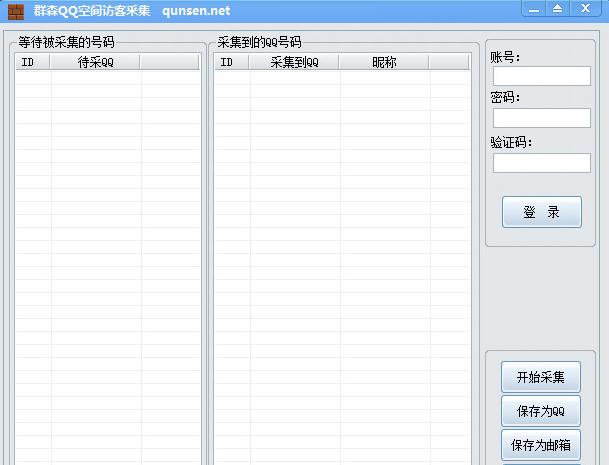Focus the 账号 input field

(x=541, y=76)
